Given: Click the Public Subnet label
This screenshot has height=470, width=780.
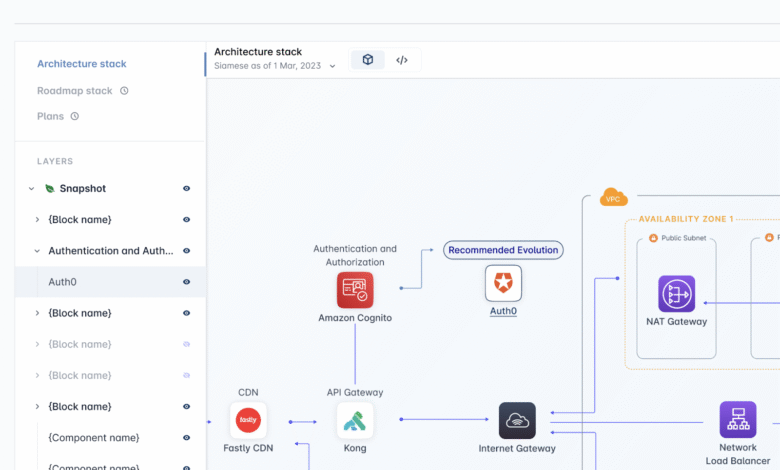Looking at the screenshot, I should coord(683,238).
